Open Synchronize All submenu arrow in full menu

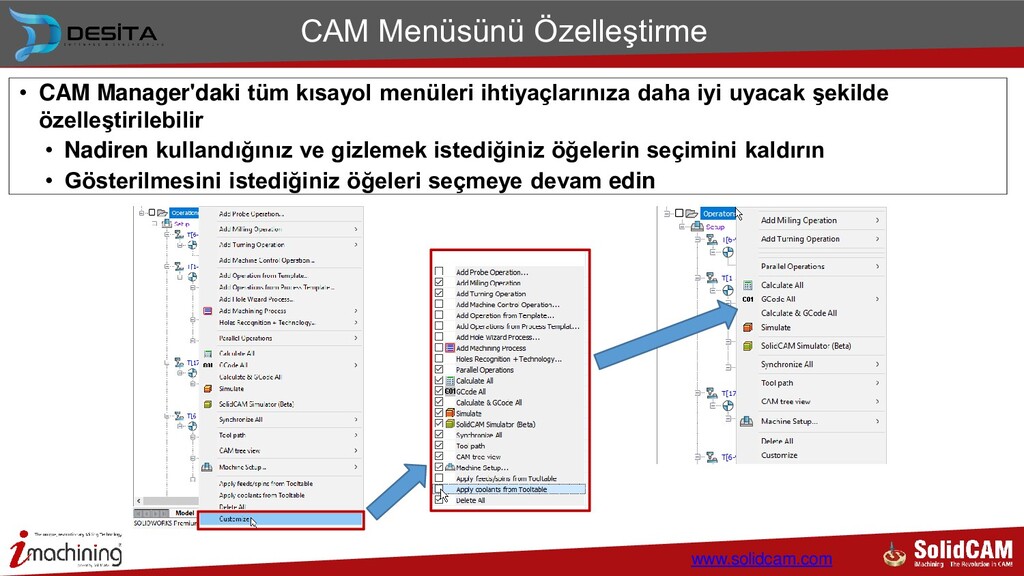point(356,420)
